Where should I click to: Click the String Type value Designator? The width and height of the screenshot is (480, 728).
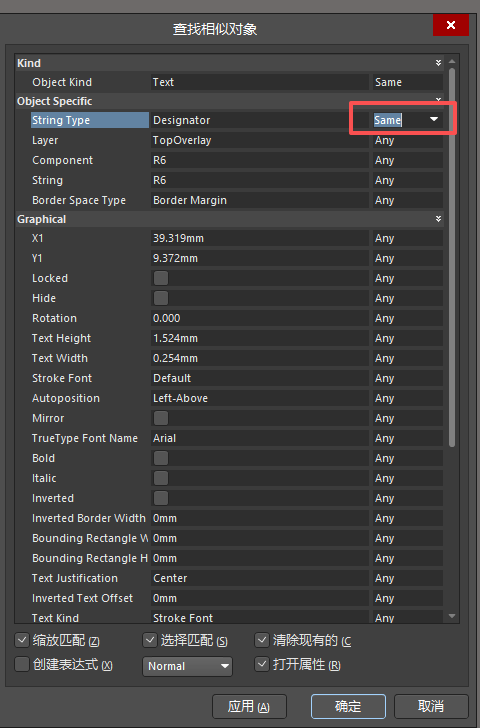click(259, 120)
